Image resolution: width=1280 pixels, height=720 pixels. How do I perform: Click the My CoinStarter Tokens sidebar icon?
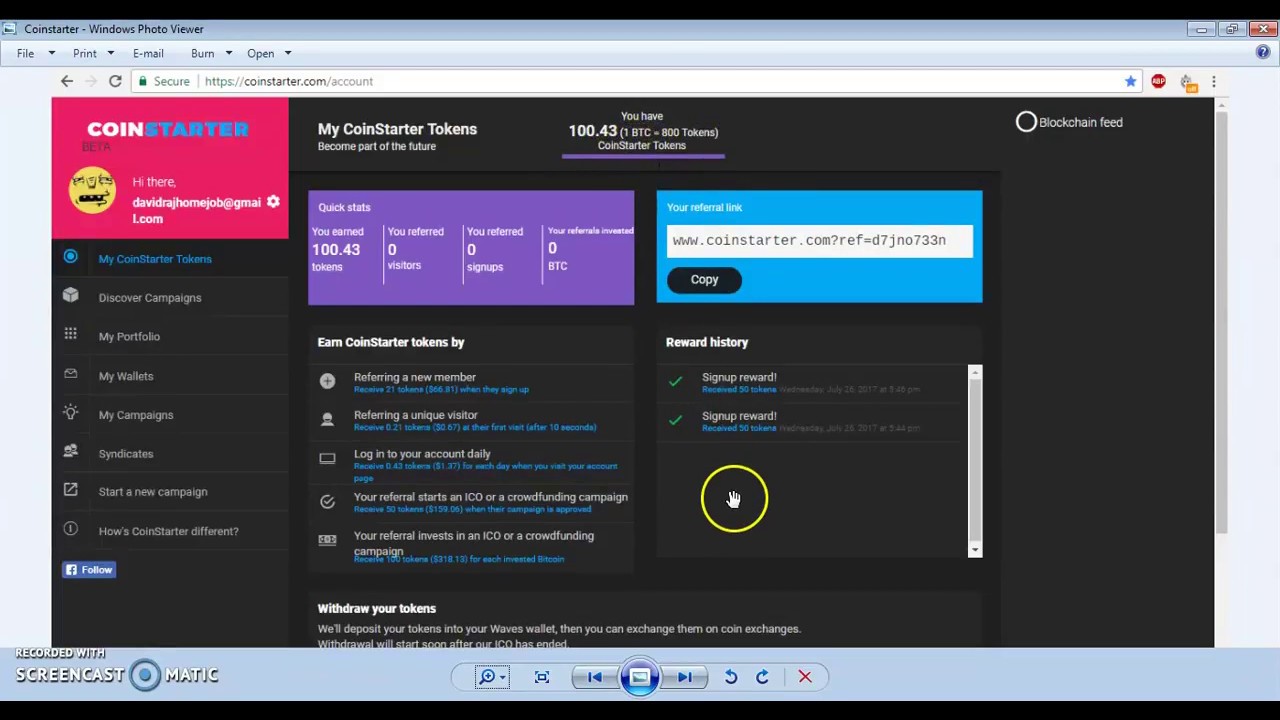pyautogui.click(x=70, y=257)
